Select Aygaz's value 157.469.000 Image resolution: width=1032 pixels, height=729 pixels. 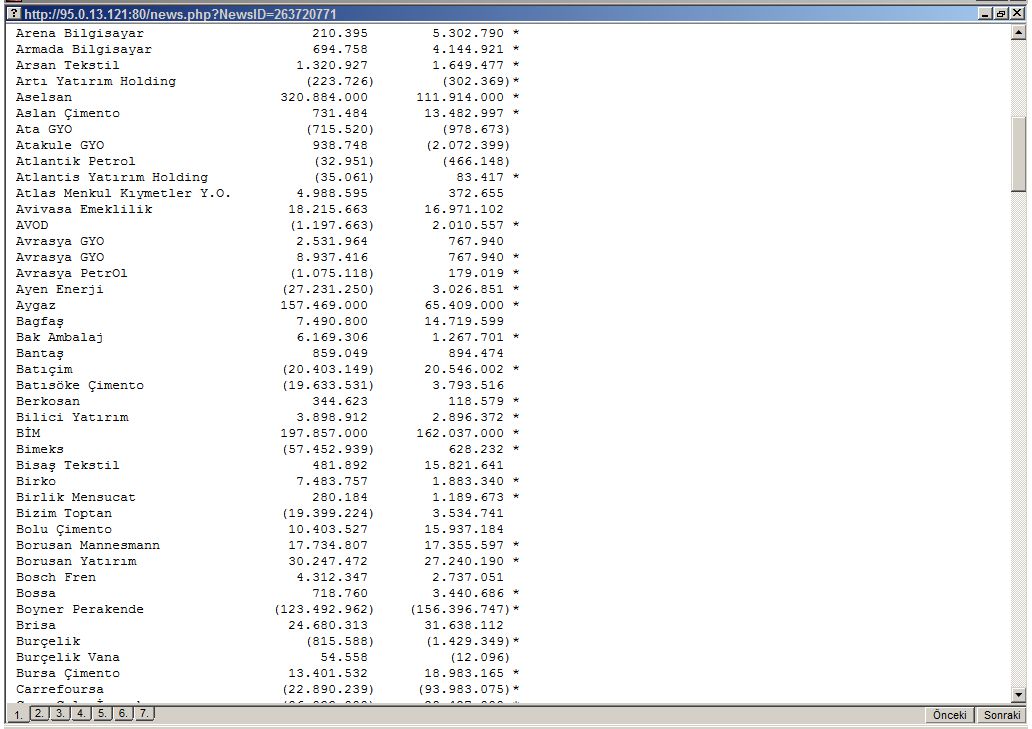324,305
